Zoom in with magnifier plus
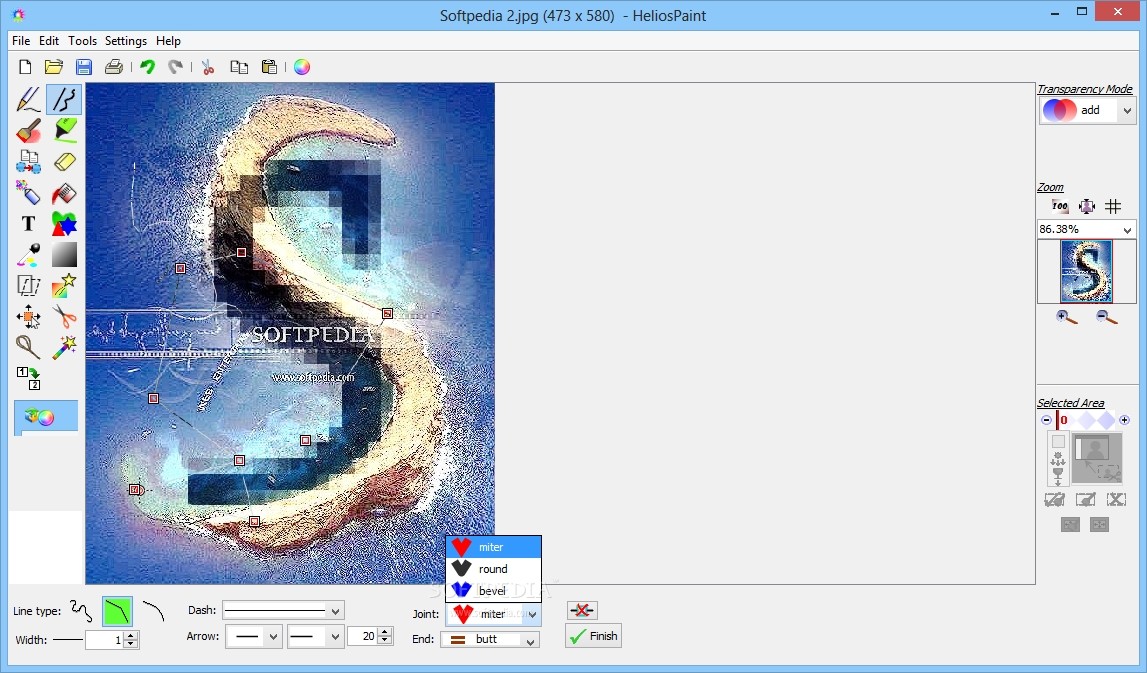The image size is (1147, 673). (x=1067, y=317)
